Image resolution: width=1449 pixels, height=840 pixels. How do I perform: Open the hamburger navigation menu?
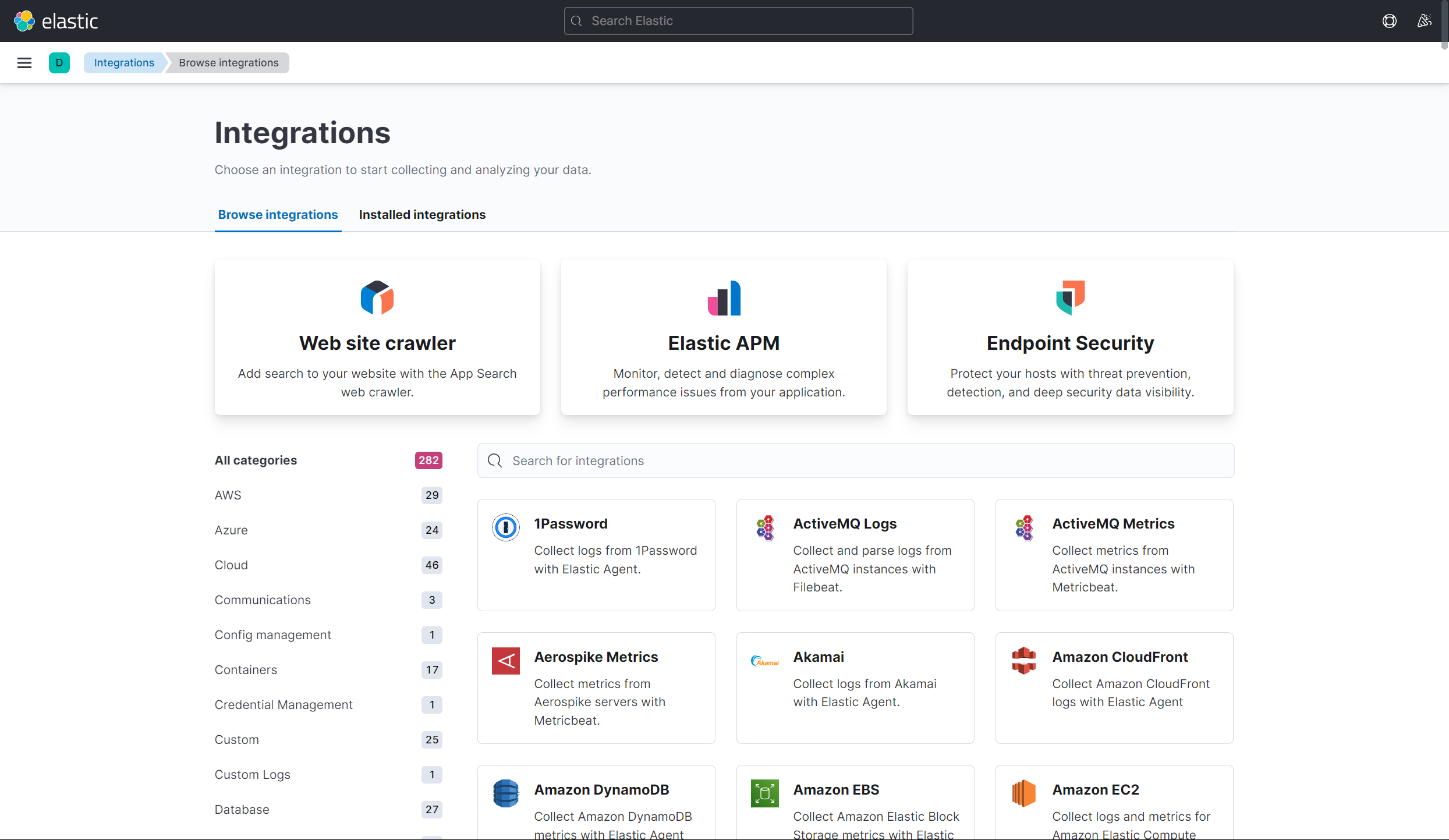coord(24,63)
